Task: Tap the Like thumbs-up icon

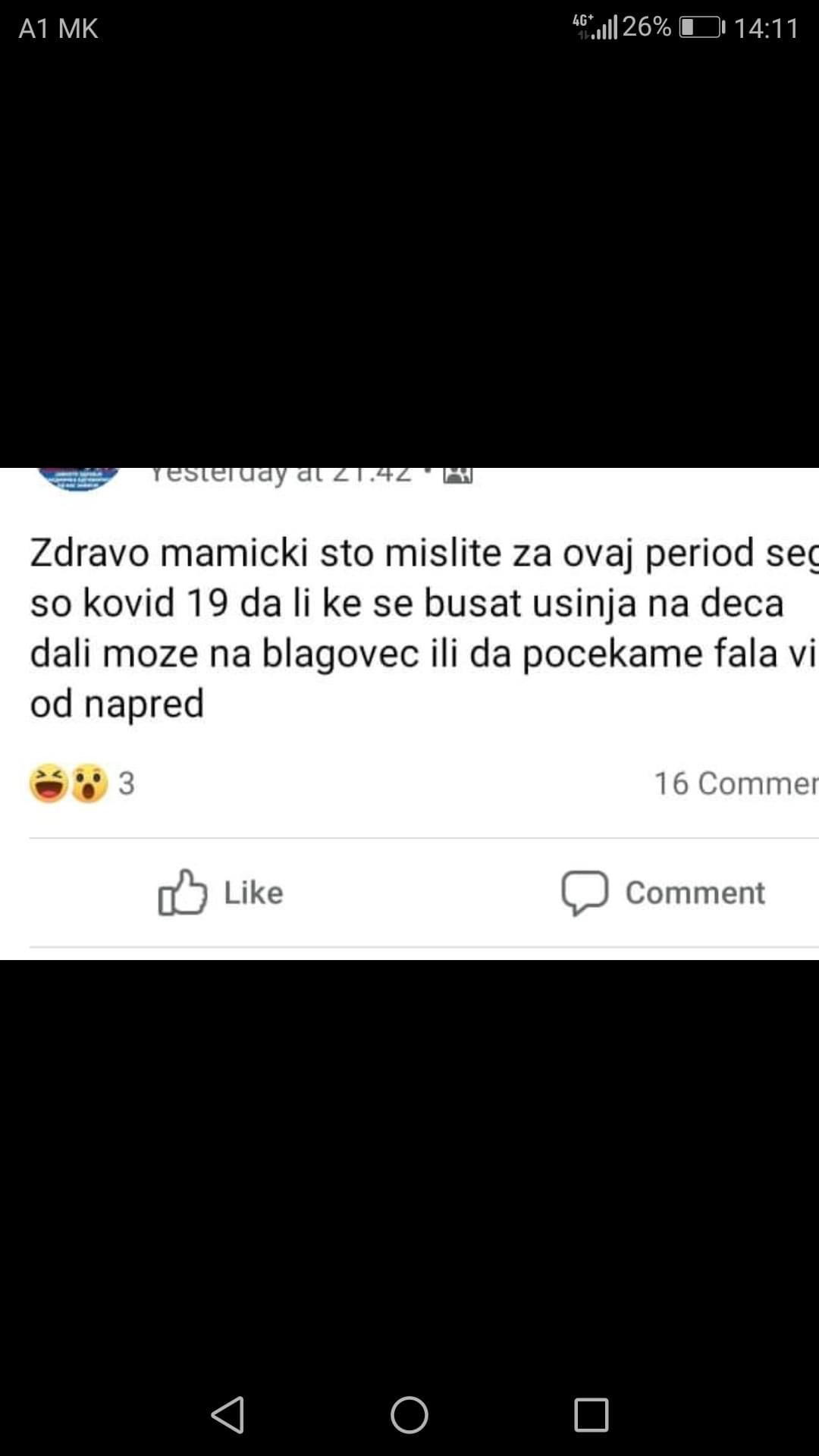Action: (x=182, y=893)
